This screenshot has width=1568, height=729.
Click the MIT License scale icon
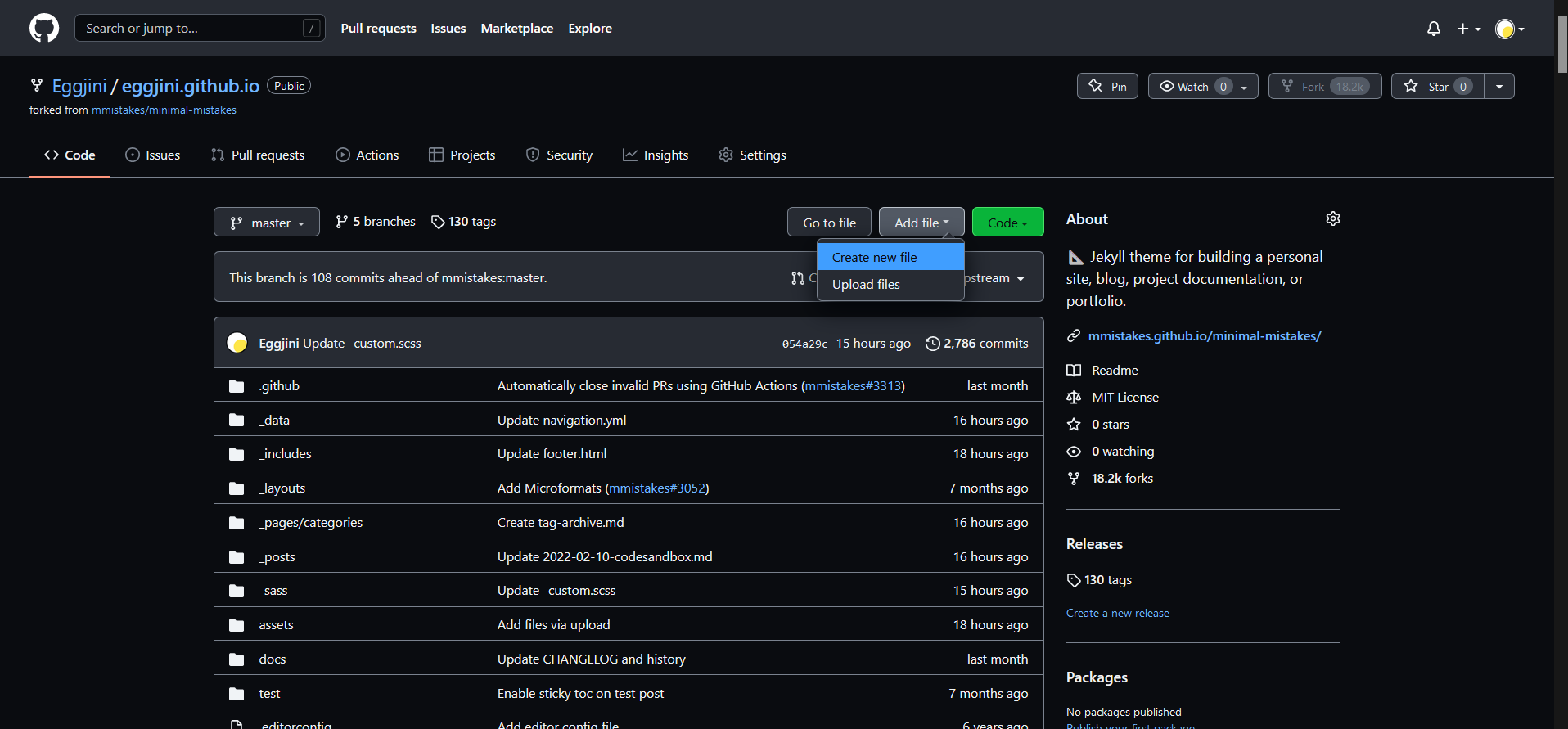point(1074,398)
